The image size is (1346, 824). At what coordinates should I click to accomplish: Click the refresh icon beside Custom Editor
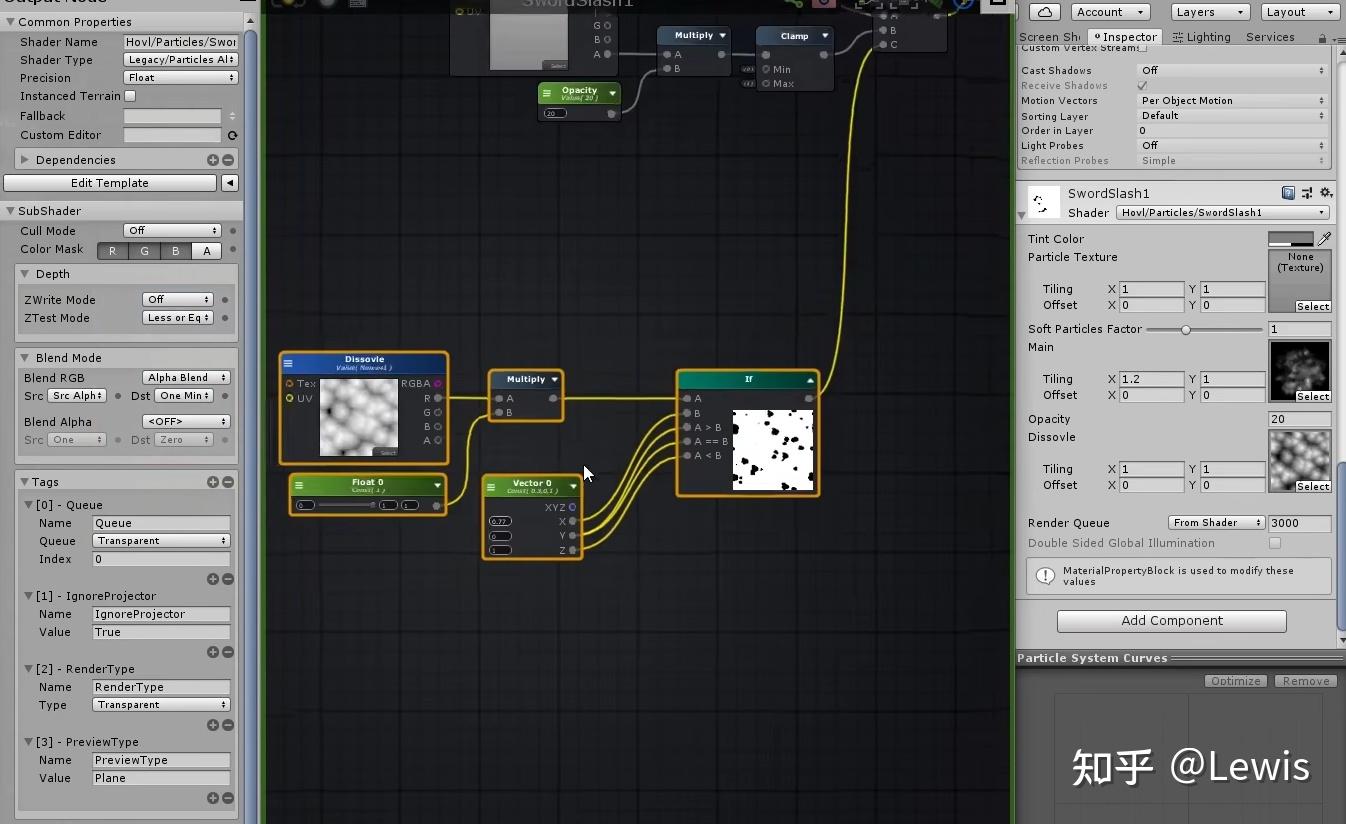(x=233, y=135)
